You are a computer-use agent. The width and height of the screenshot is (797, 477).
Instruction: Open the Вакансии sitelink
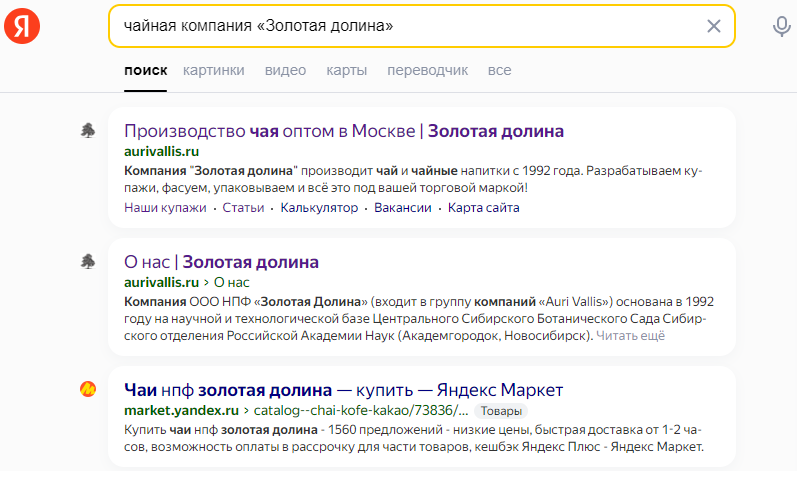[x=403, y=207]
